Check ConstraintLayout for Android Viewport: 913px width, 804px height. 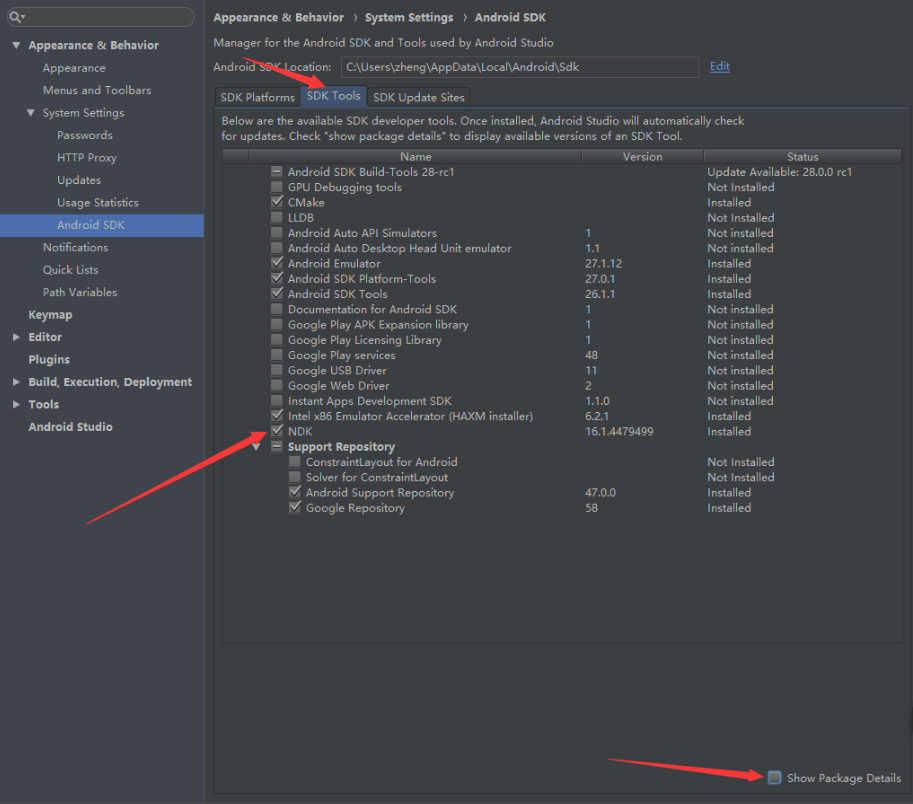(x=295, y=462)
